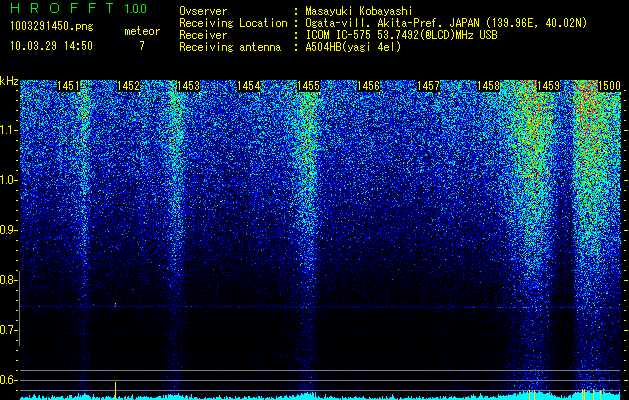Click the version number 1.0.0
Image resolution: width=629 pixels, height=400 pixels.
tap(135, 9)
